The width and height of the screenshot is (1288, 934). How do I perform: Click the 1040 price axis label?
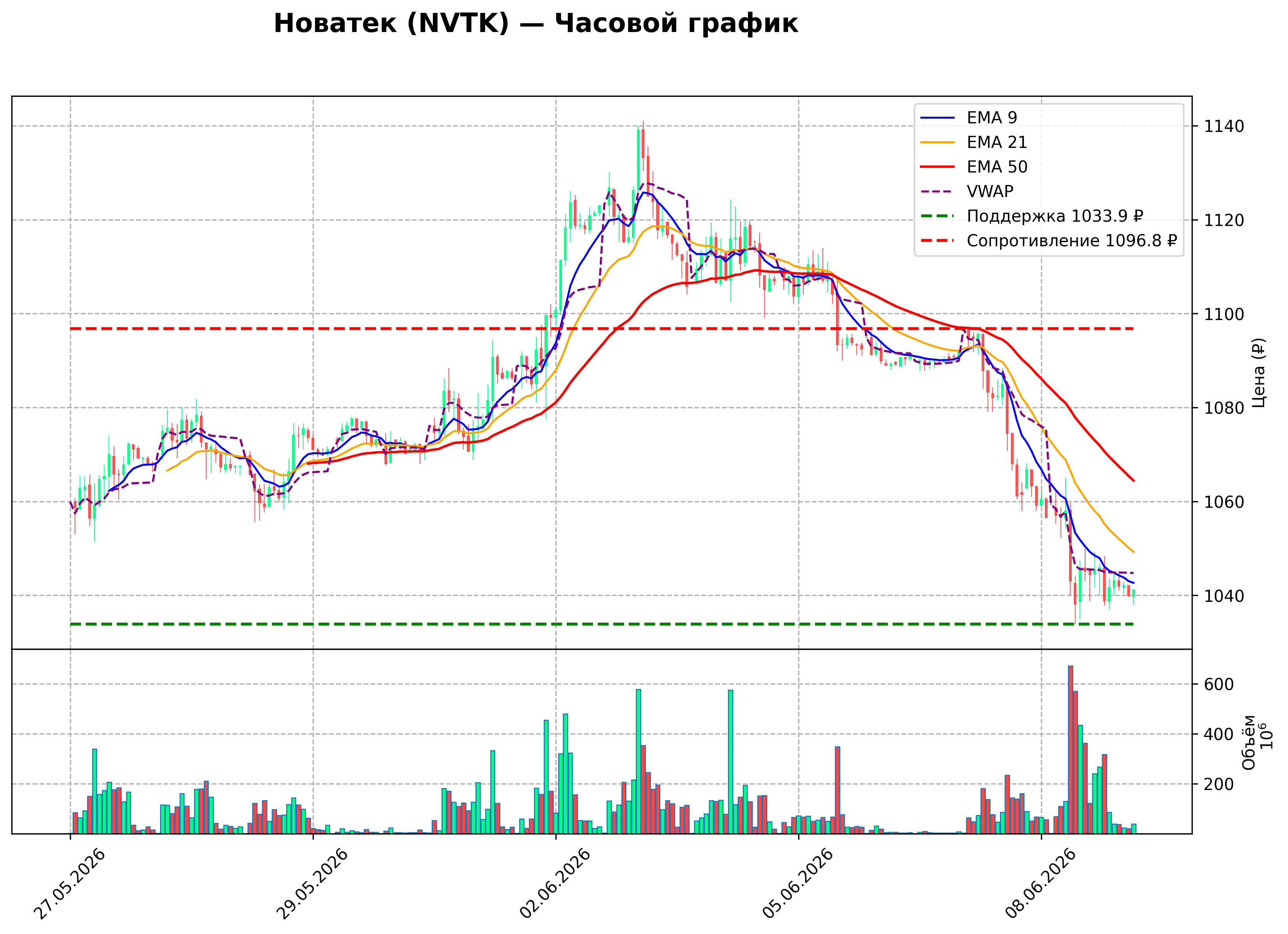[1224, 596]
